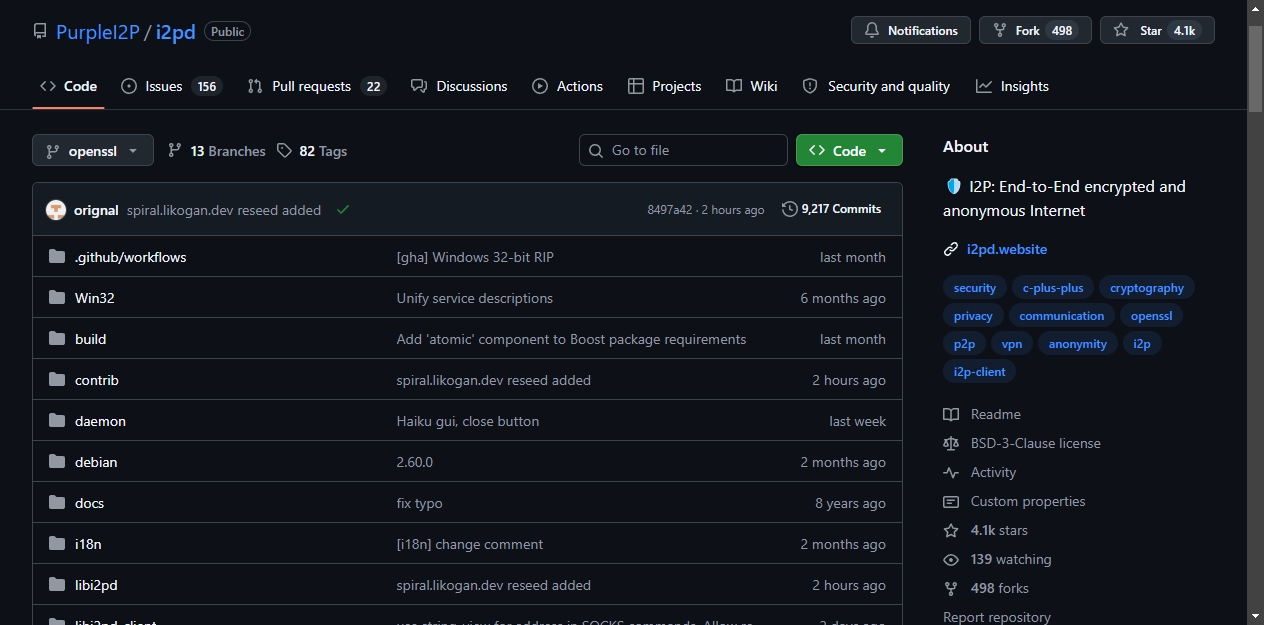The image size is (1264, 625).
Task: Open the green Code dropdown button
Action: 849,150
